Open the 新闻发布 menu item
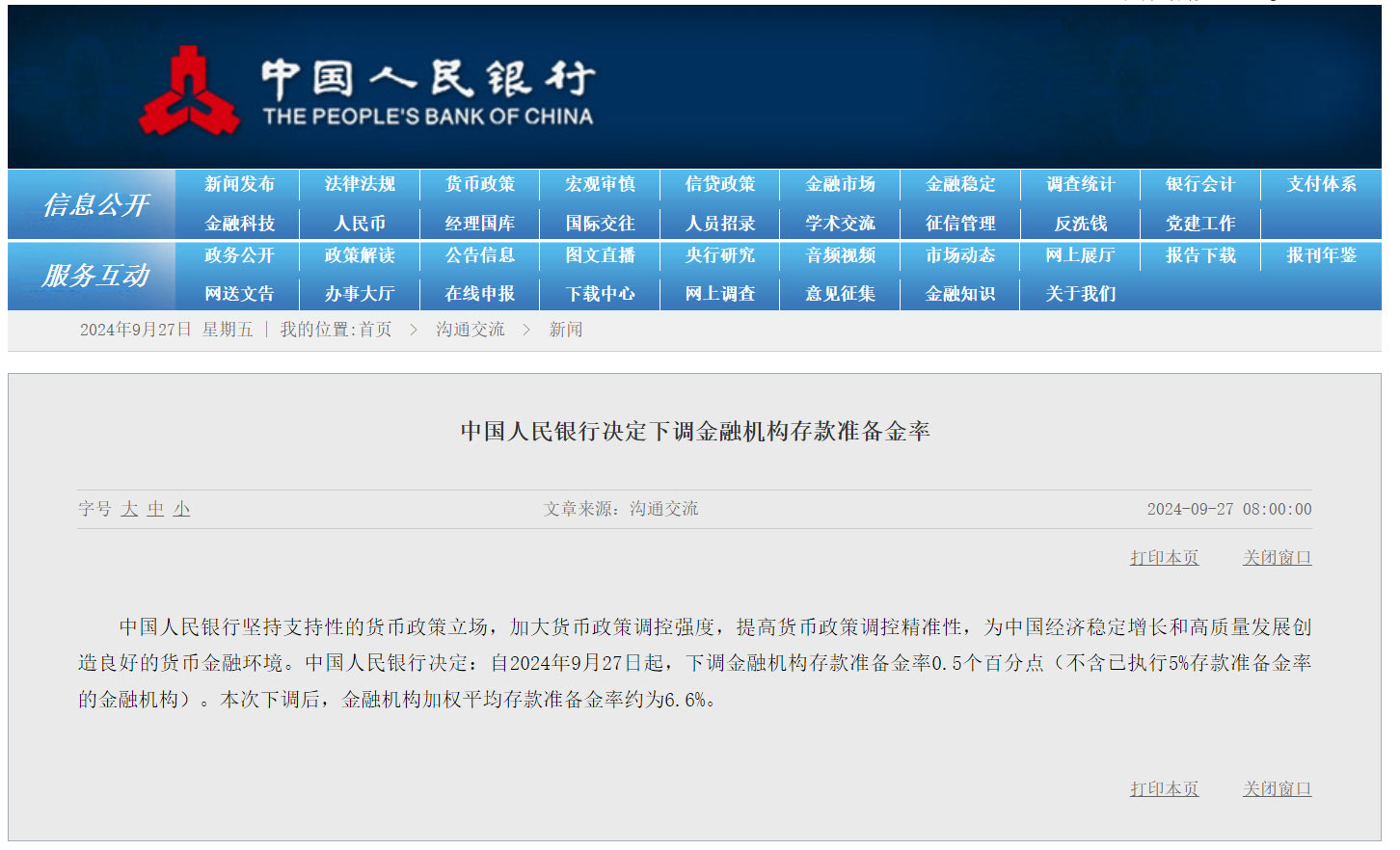The height and width of the screenshot is (850, 1400). point(240,184)
